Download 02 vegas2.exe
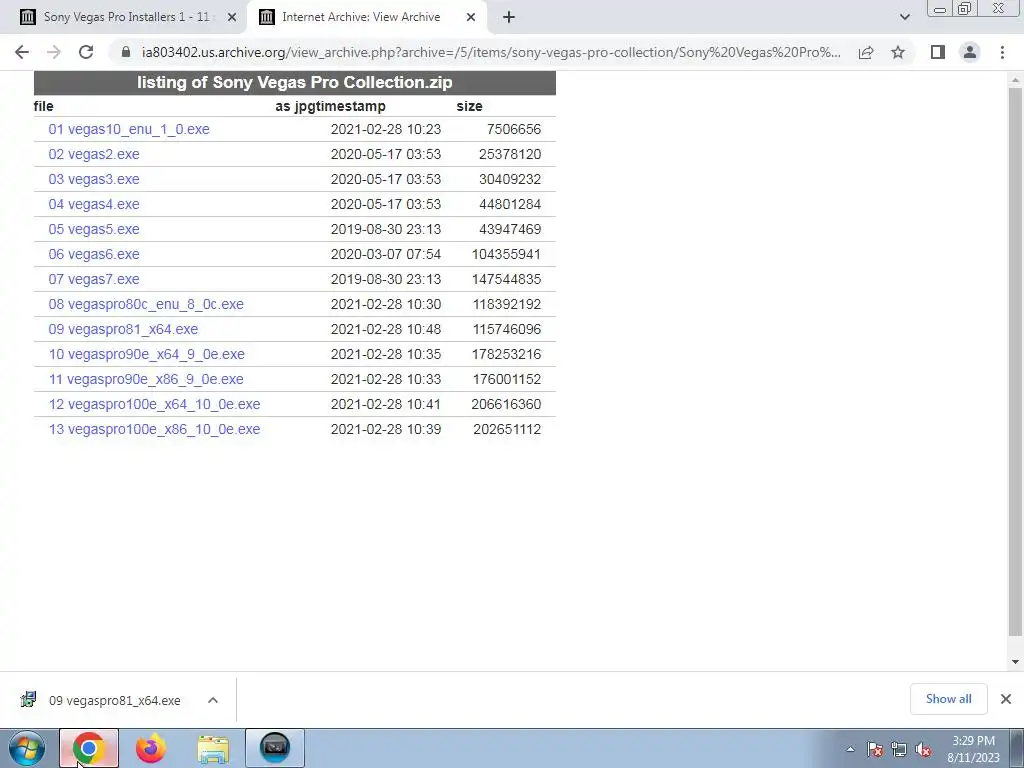 [93, 154]
